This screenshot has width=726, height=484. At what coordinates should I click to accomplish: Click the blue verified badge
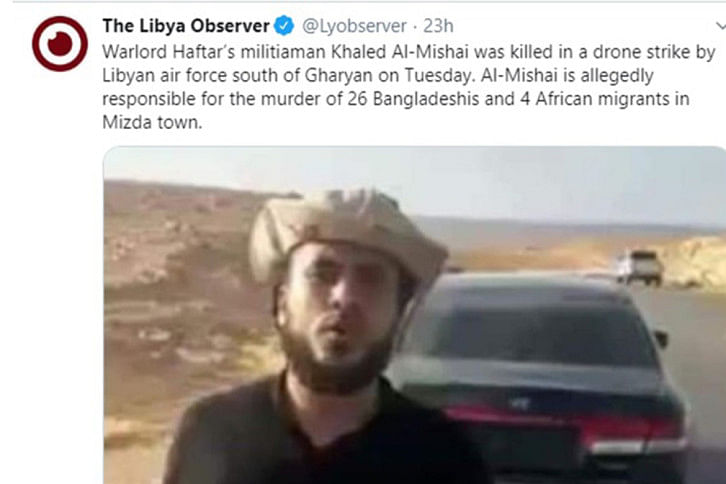284,25
